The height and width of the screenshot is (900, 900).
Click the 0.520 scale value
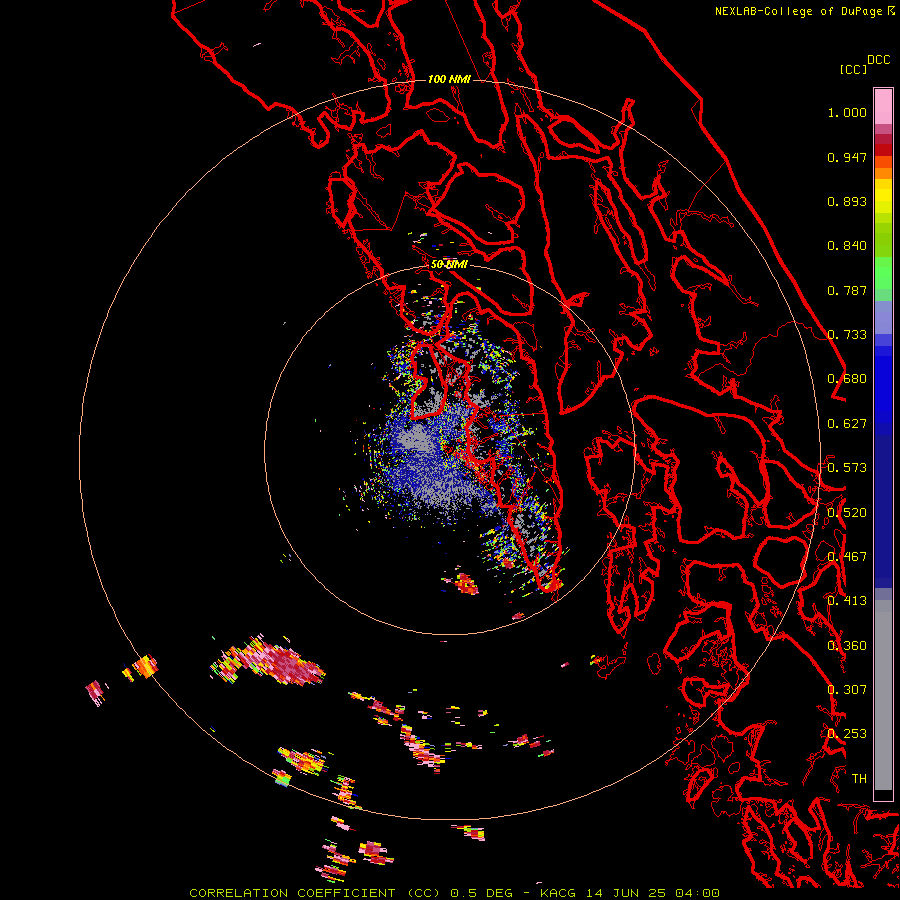click(x=847, y=513)
